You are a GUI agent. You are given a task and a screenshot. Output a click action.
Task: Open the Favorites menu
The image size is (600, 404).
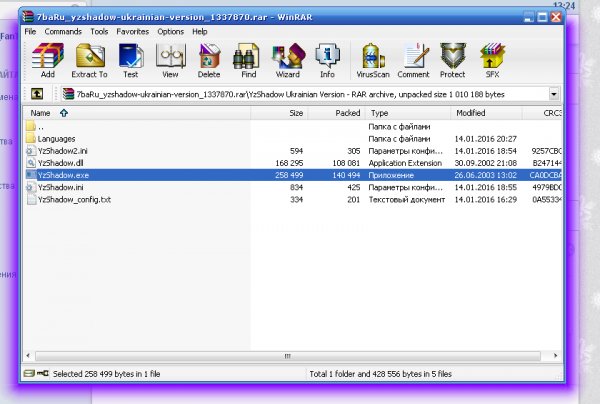coord(133,32)
